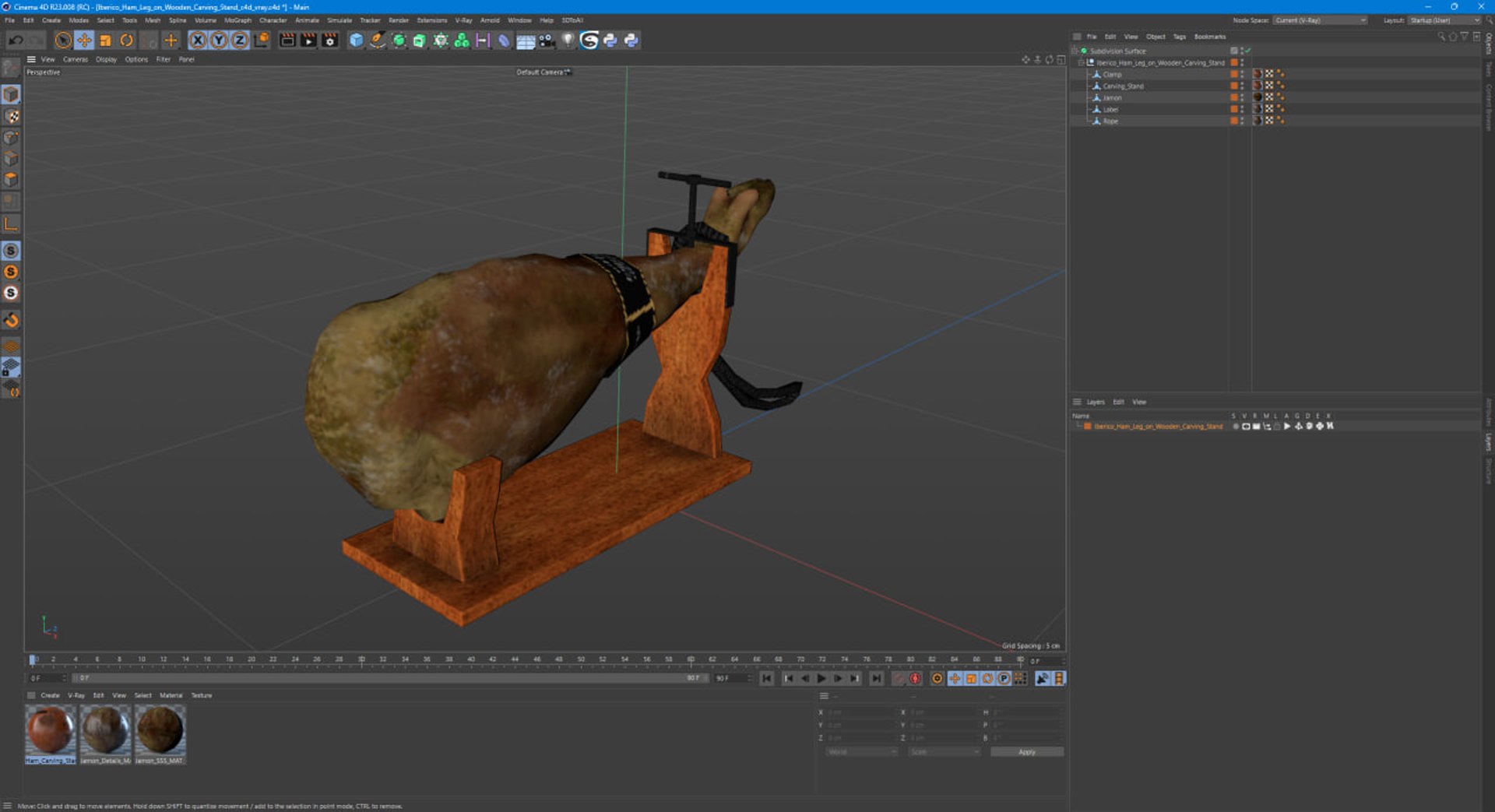
Task: Add a Cube primitive object
Action: pyautogui.click(x=356, y=40)
